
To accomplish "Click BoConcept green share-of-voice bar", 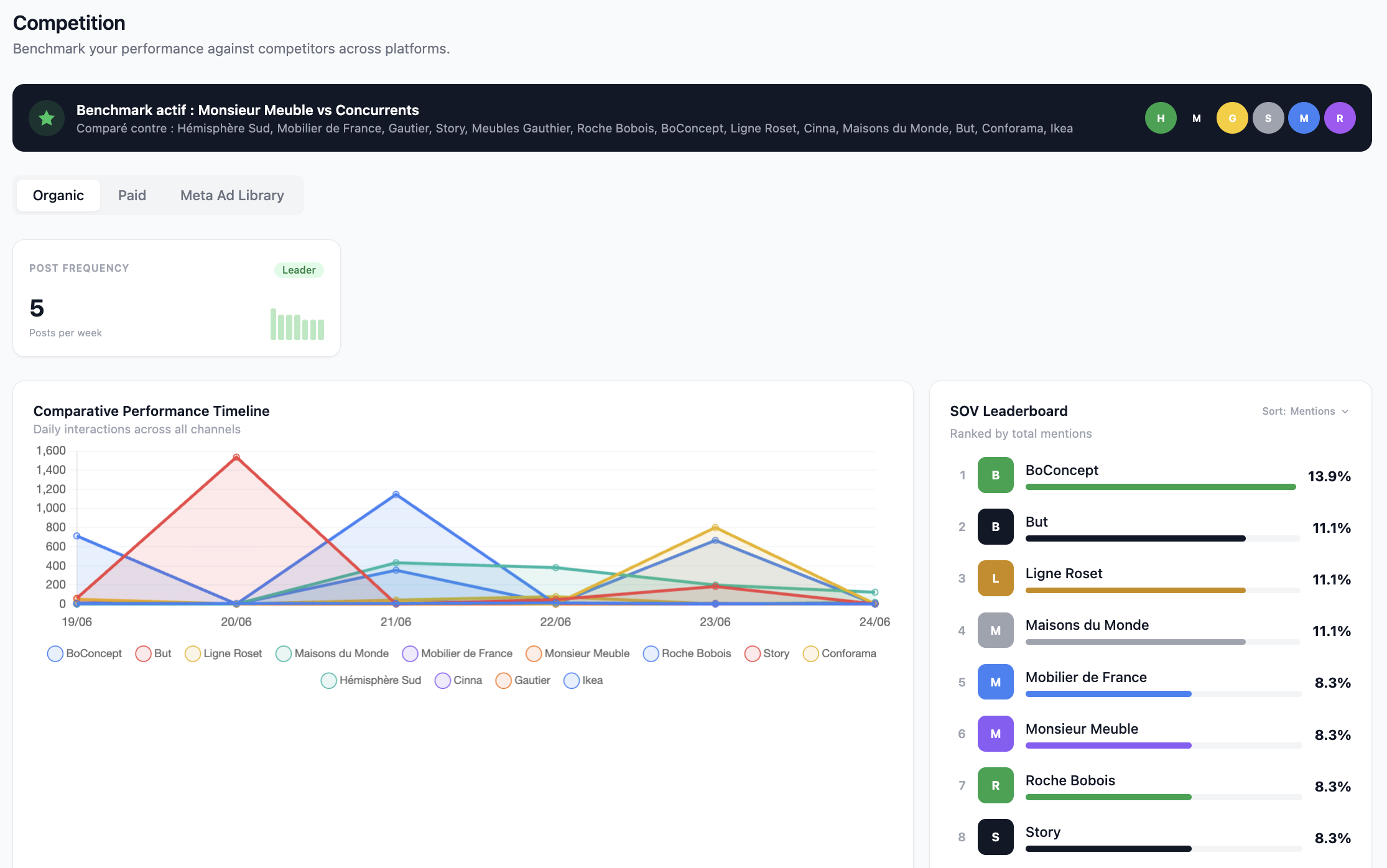I will click(x=1161, y=487).
